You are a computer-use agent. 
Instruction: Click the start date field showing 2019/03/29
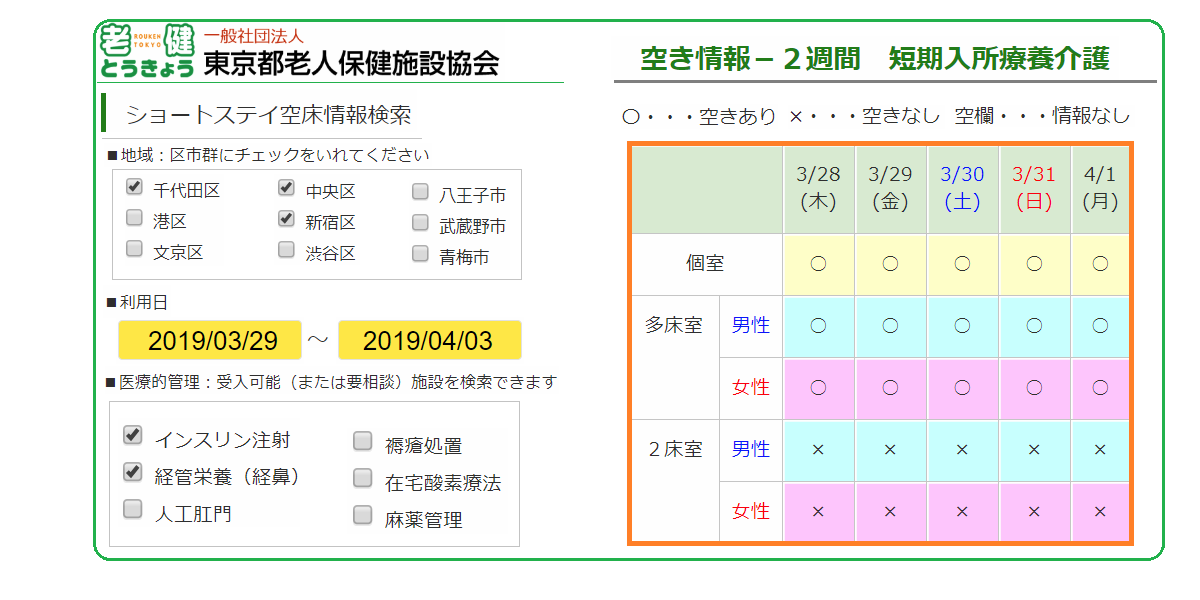click(x=209, y=340)
